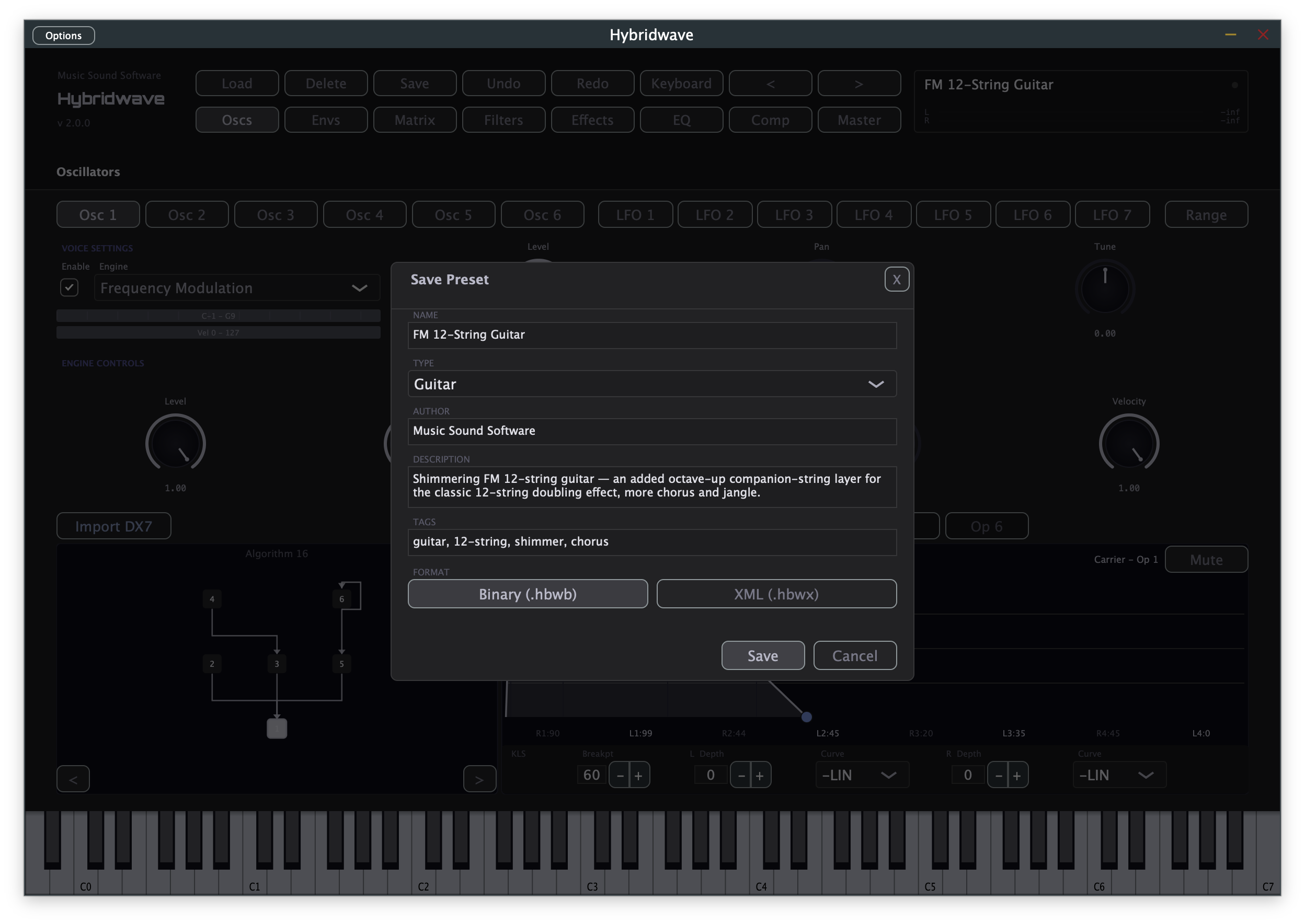Cancel the Save Preset dialog
Viewport: 1305px width, 924px height.
click(x=854, y=655)
